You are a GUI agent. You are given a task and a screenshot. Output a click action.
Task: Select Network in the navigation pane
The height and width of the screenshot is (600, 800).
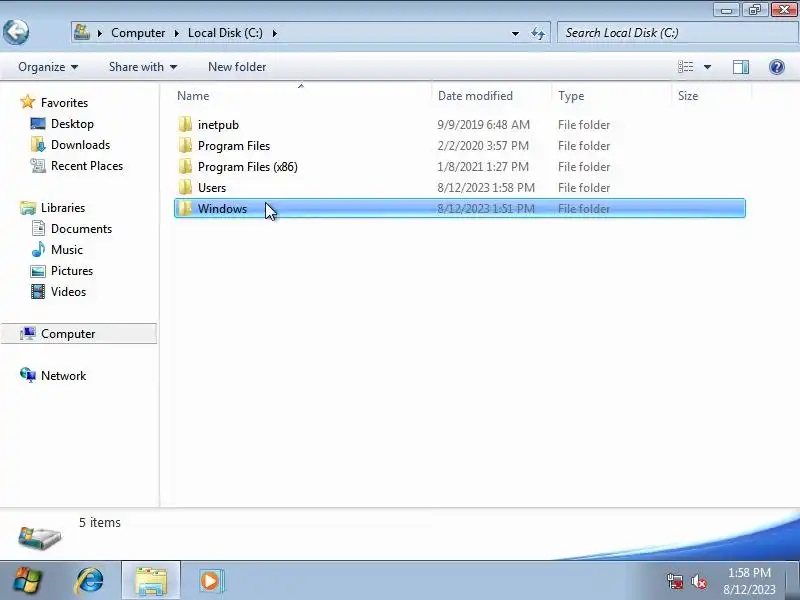(x=63, y=376)
